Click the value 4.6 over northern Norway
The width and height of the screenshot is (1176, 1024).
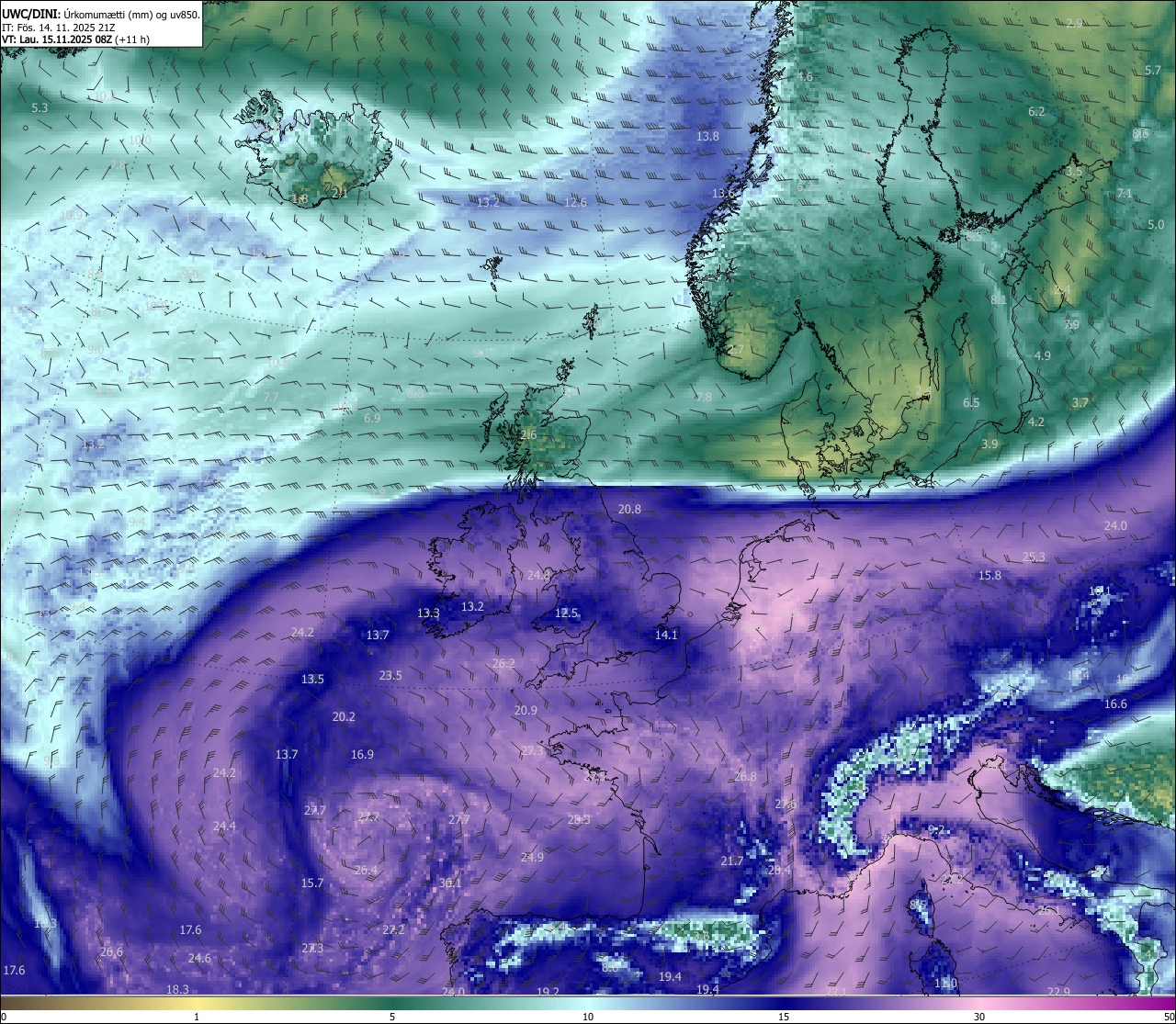[x=805, y=76]
